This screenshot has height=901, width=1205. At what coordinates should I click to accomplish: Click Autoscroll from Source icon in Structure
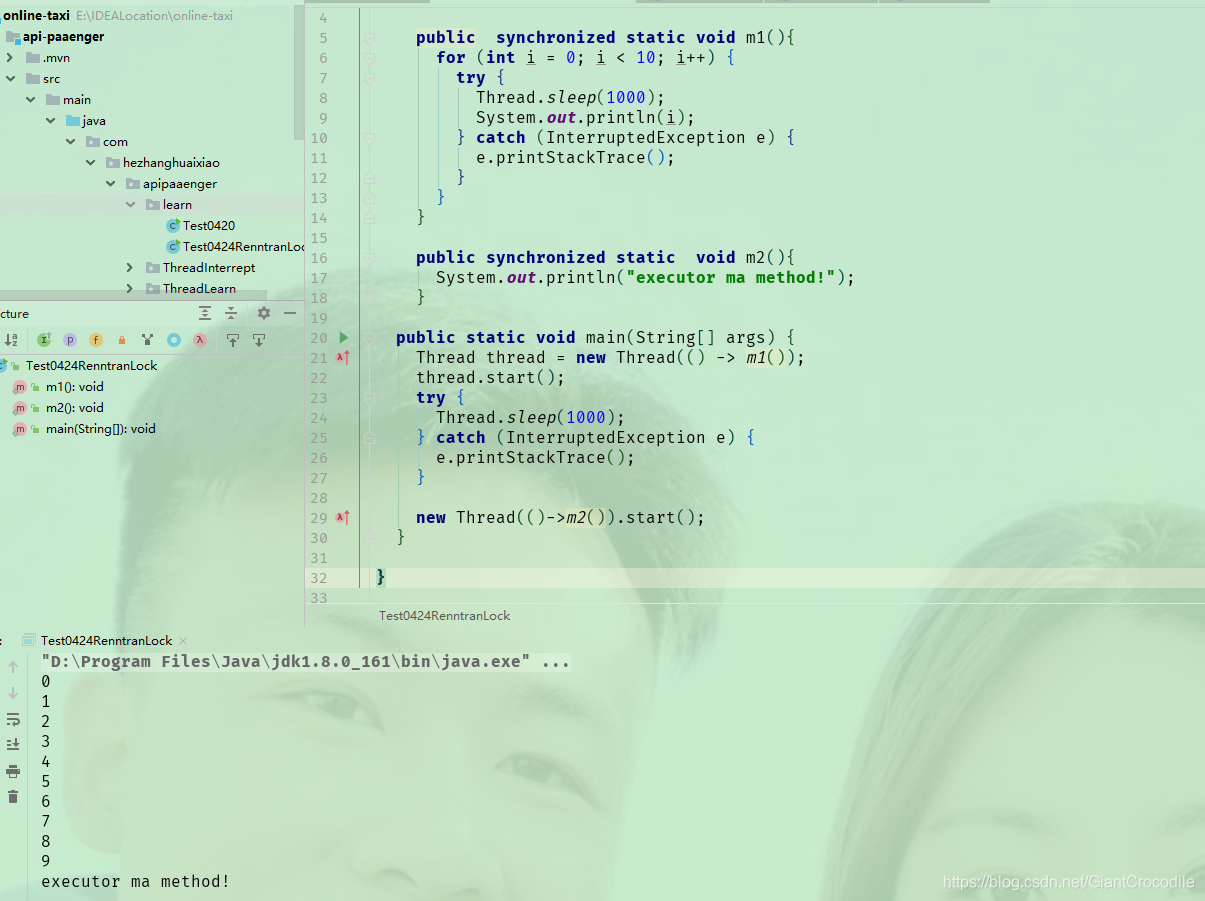[x=259, y=340]
